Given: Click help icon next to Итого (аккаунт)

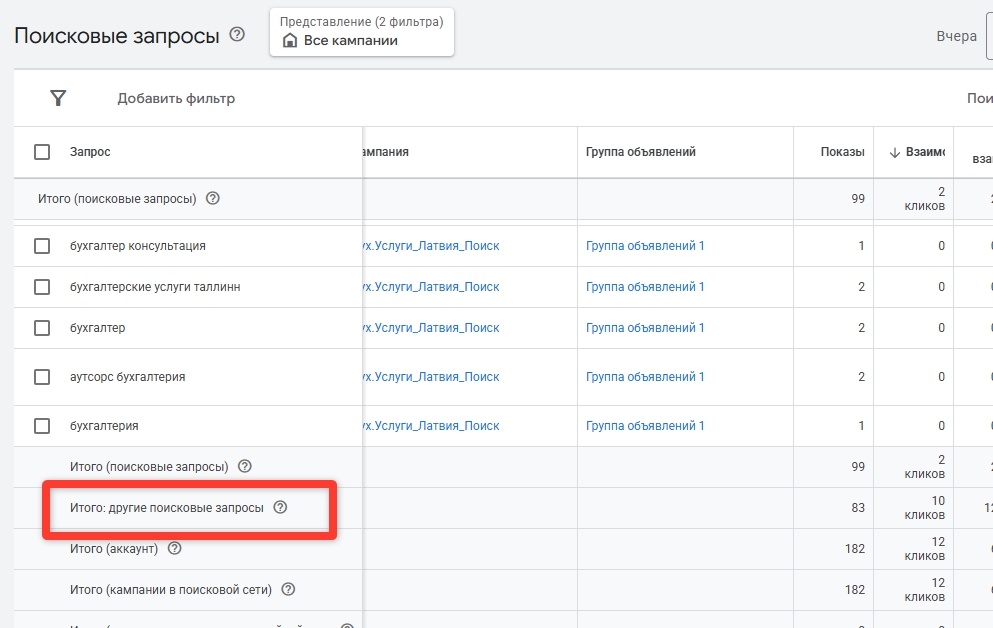Looking at the screenshot, I should click(174, 548).
